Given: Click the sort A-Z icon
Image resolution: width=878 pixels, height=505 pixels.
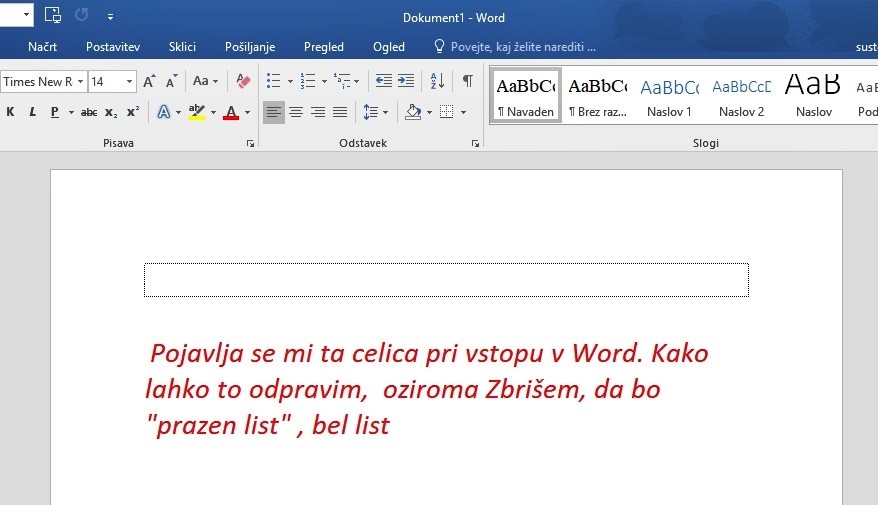Looking at the screenshot, I should click(437, 82).
